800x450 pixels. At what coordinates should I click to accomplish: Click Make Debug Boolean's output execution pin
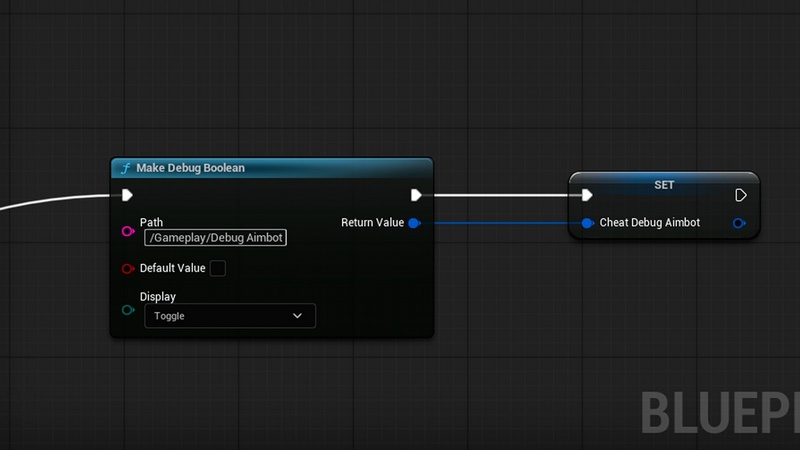coord(416,195)
